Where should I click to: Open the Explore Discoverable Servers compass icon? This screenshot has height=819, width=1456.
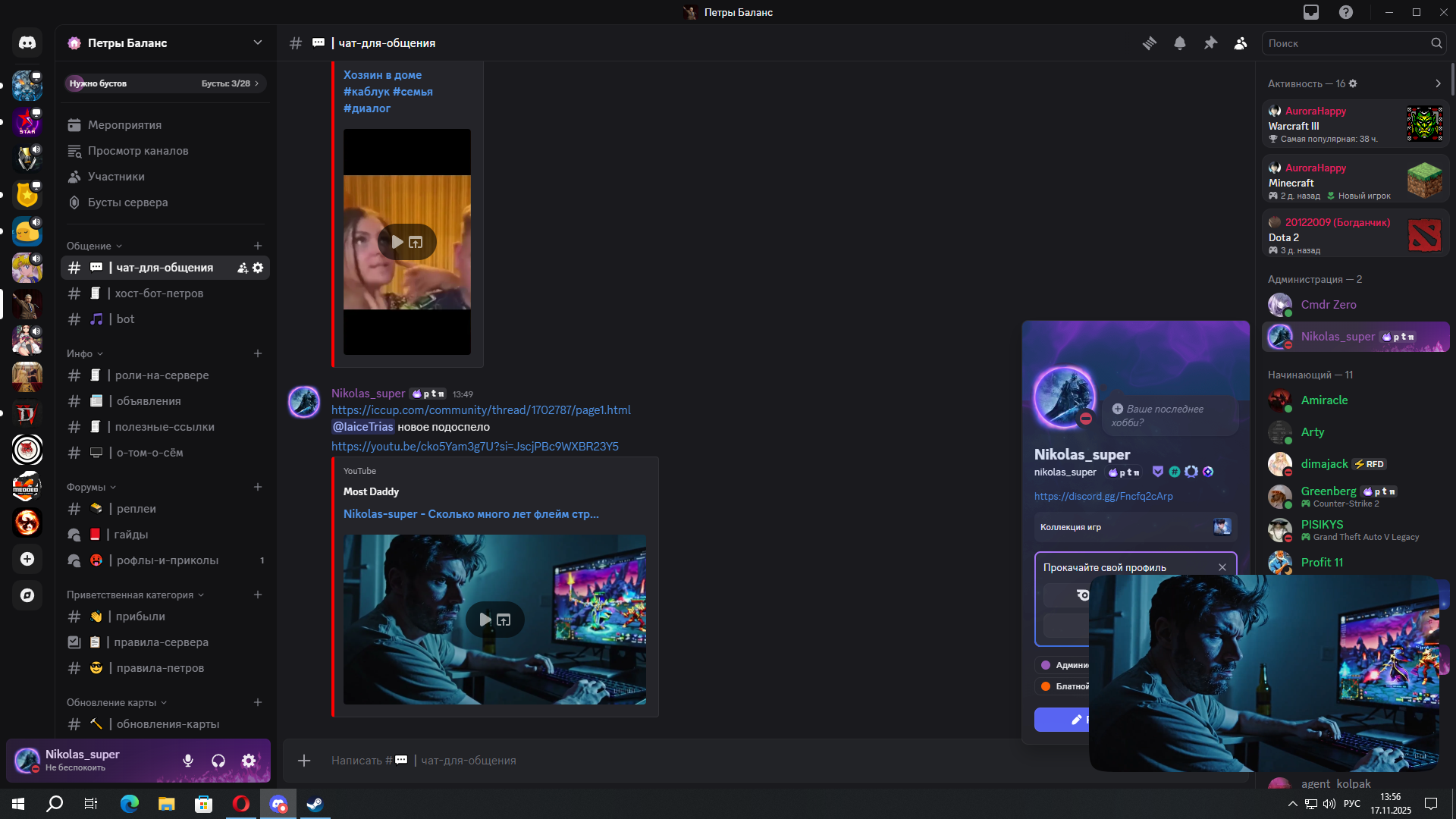pos(27,595)
